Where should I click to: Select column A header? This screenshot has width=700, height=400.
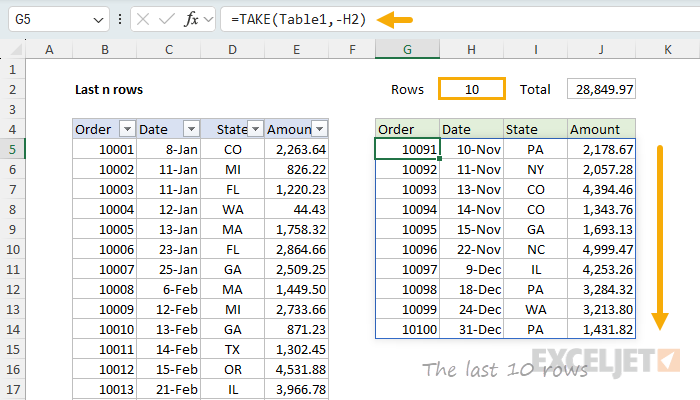coord(49,50)
